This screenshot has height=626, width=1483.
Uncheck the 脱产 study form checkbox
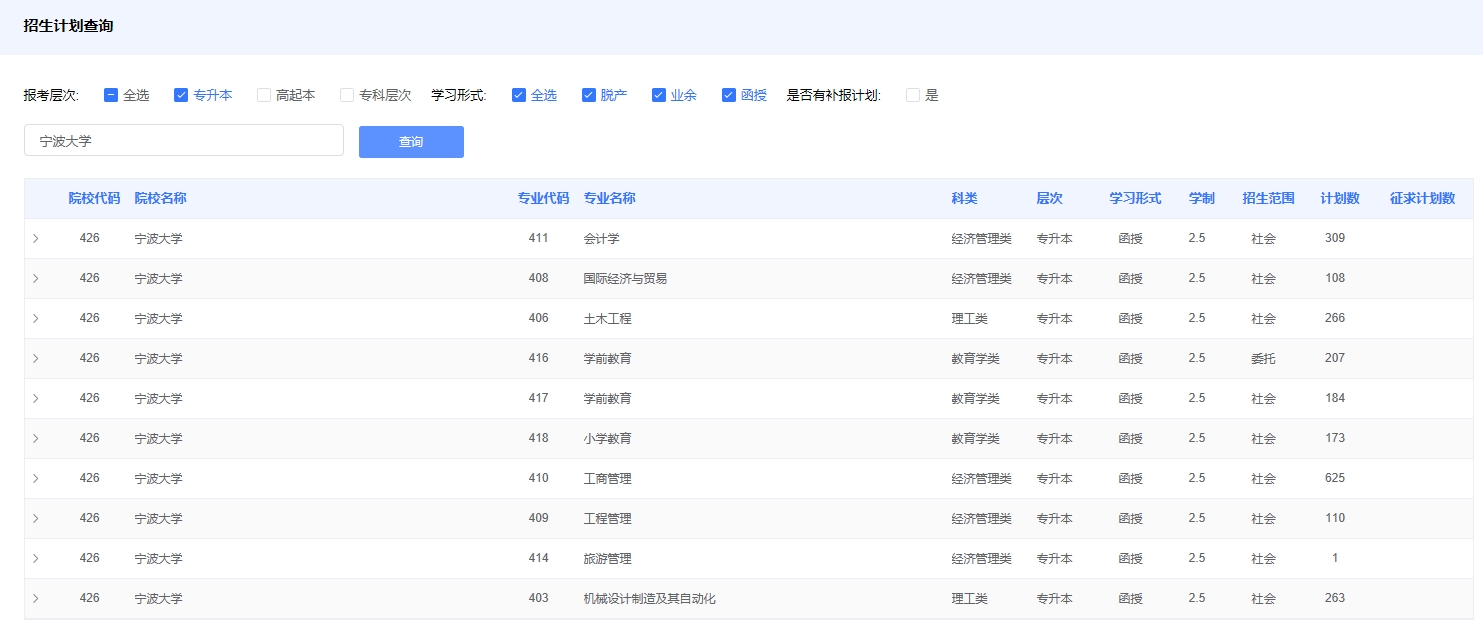coord(589,95)
